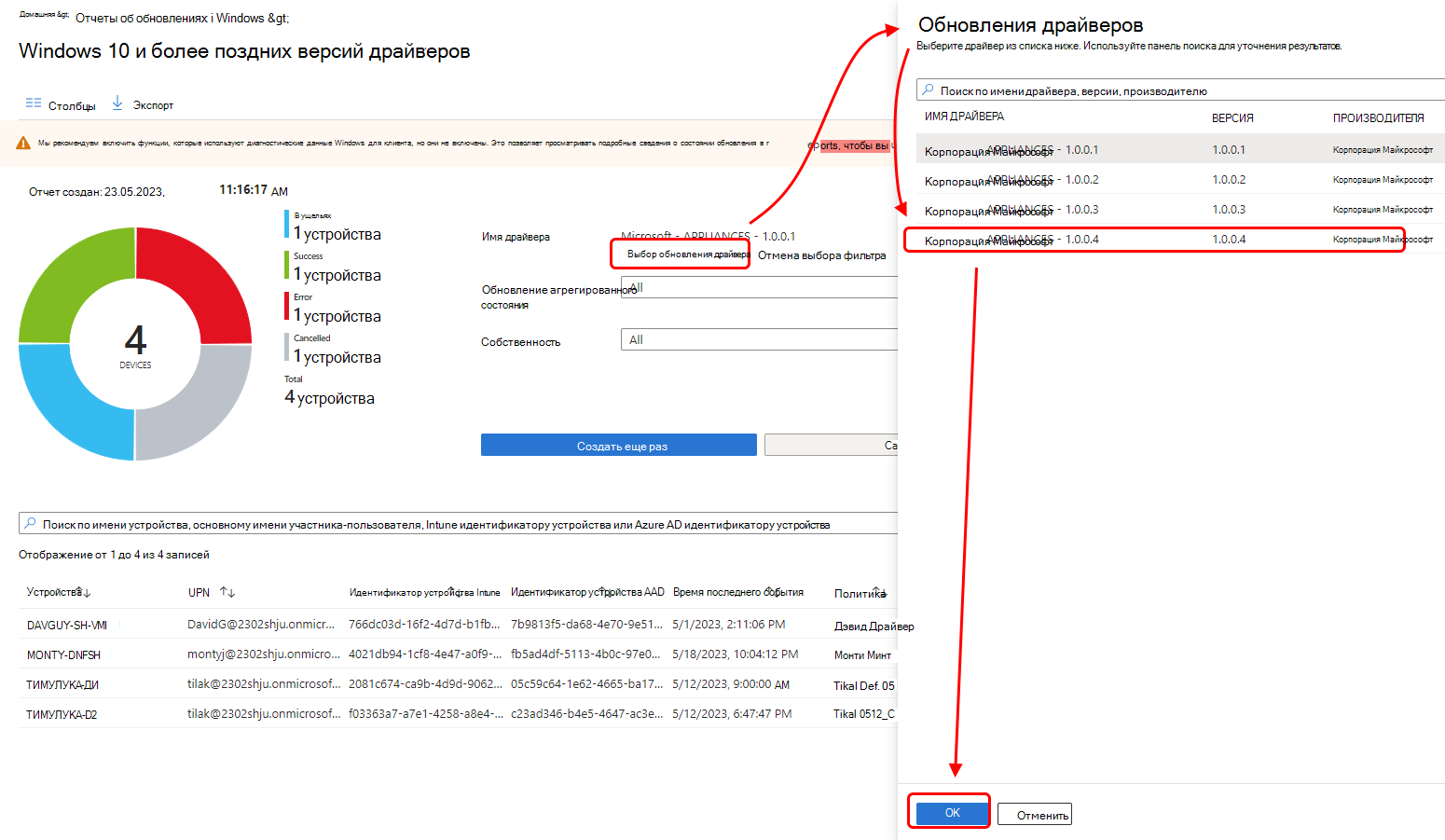This screenshot has height=840, width=1445.
Task: Select driver row version 1.0.0.3
Action: tap(1180, 209)
